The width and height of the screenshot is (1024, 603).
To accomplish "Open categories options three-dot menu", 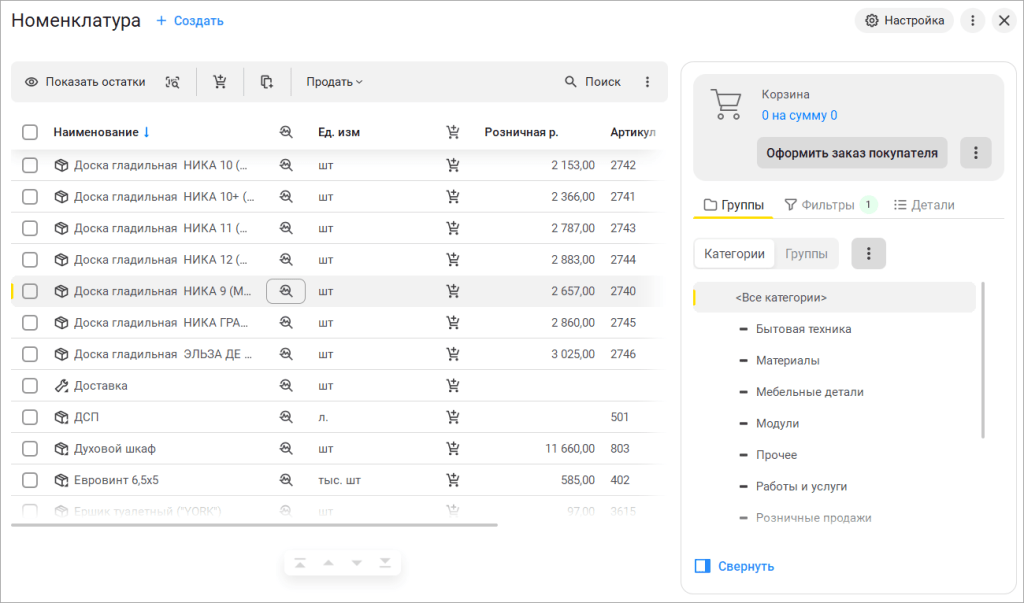I will 868,254.
